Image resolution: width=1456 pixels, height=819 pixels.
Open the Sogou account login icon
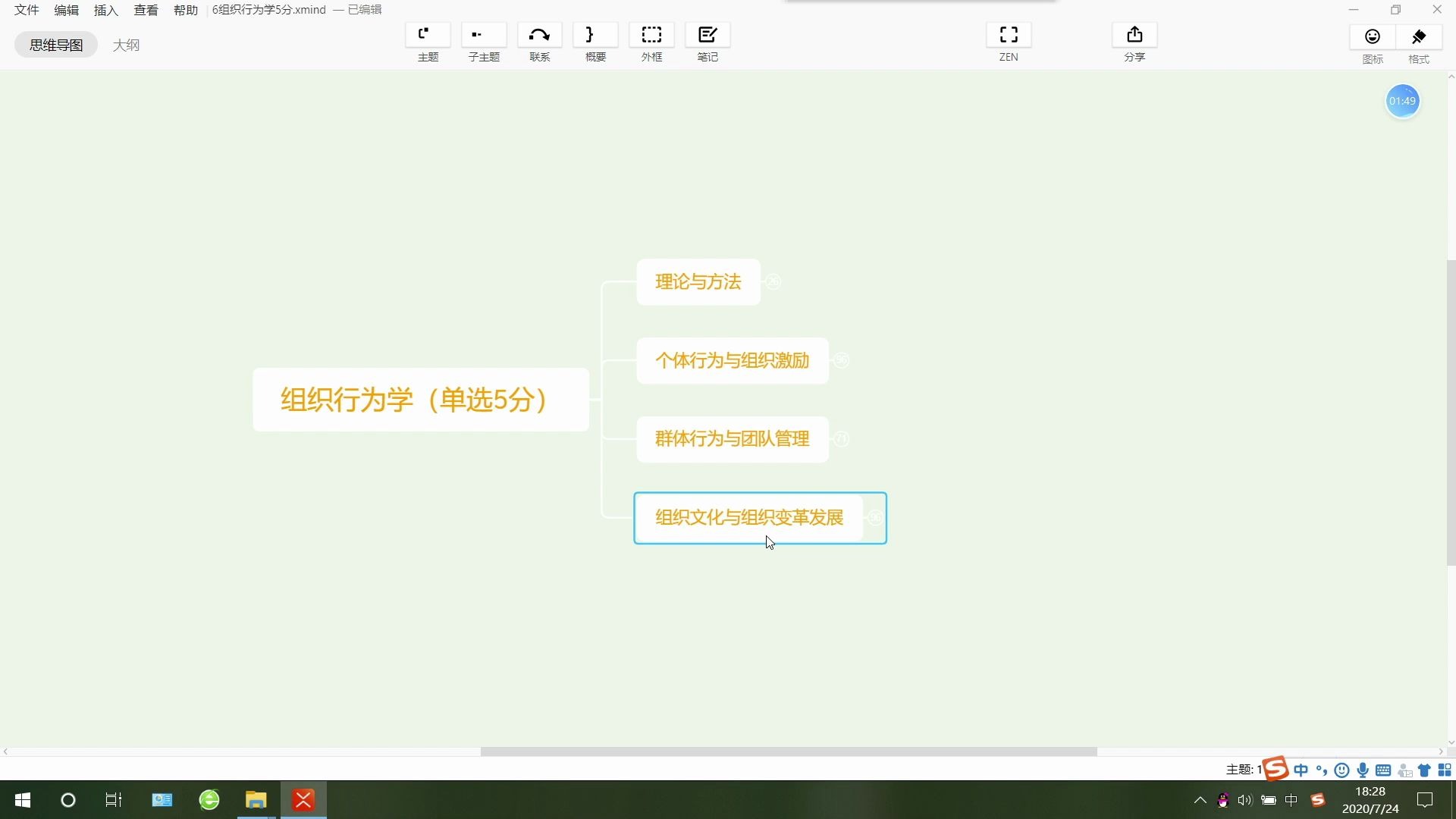click(x=1404, y=770)
